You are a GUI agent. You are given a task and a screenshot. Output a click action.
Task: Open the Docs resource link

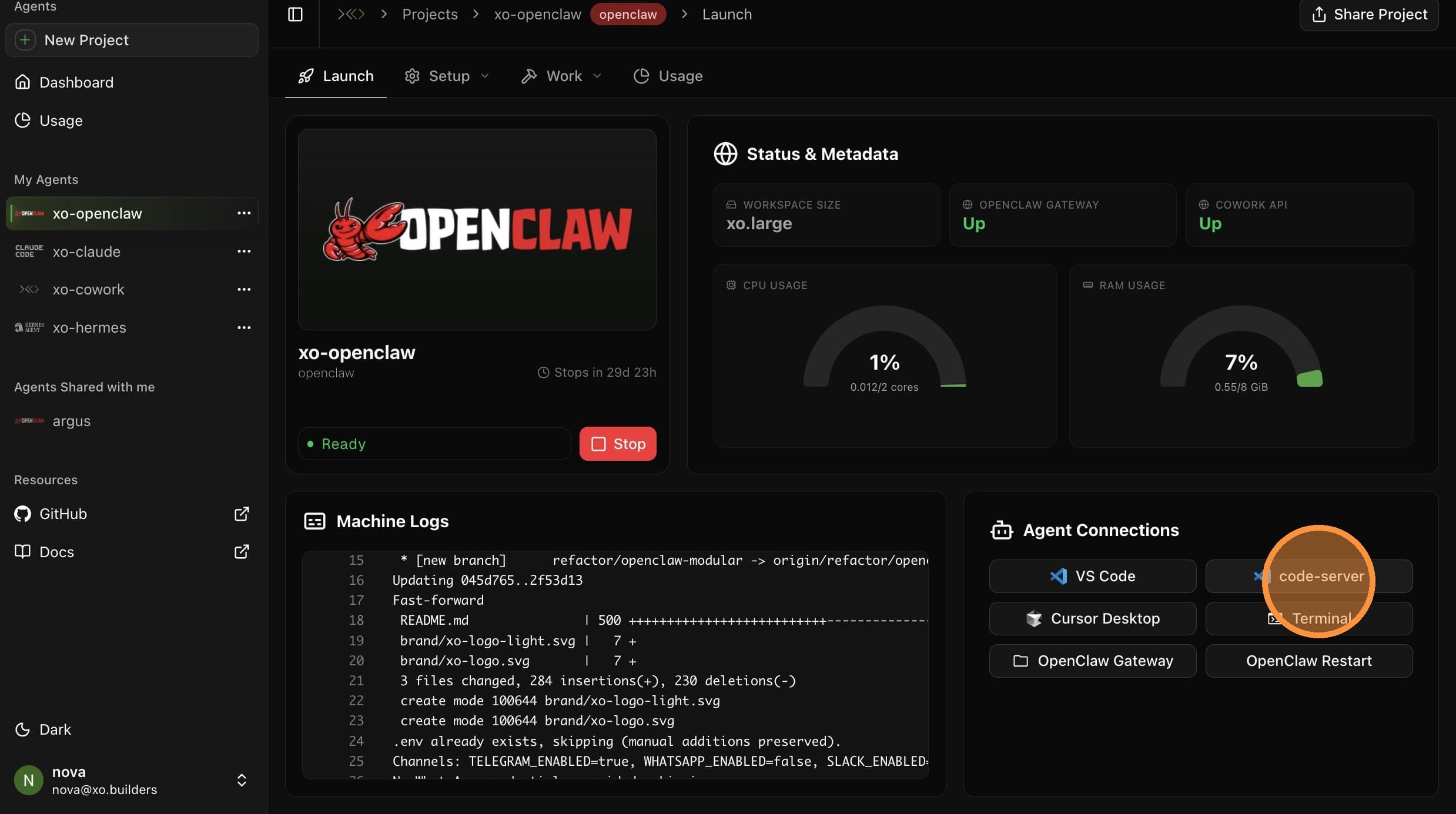pos(132,552)
